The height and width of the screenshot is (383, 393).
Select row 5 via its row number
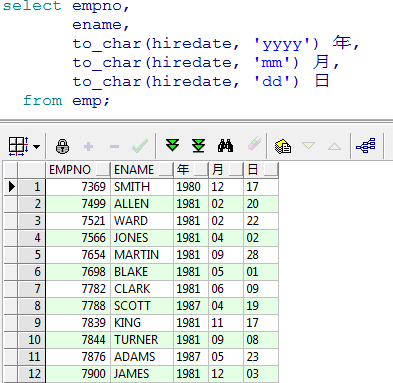[x=32, y=255]
